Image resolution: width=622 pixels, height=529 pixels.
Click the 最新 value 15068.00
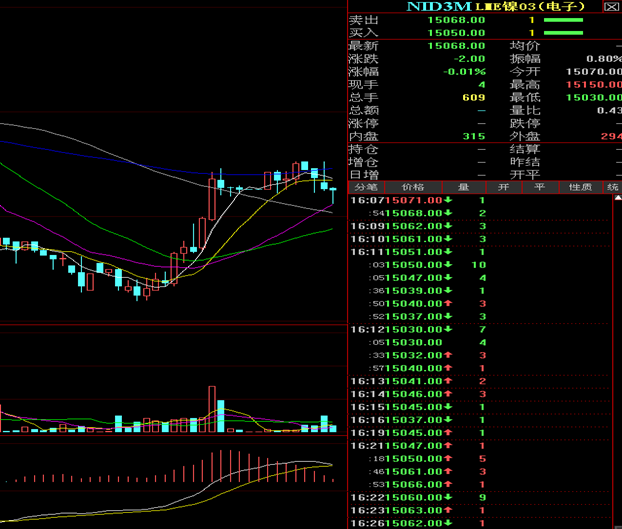(456, 46)
